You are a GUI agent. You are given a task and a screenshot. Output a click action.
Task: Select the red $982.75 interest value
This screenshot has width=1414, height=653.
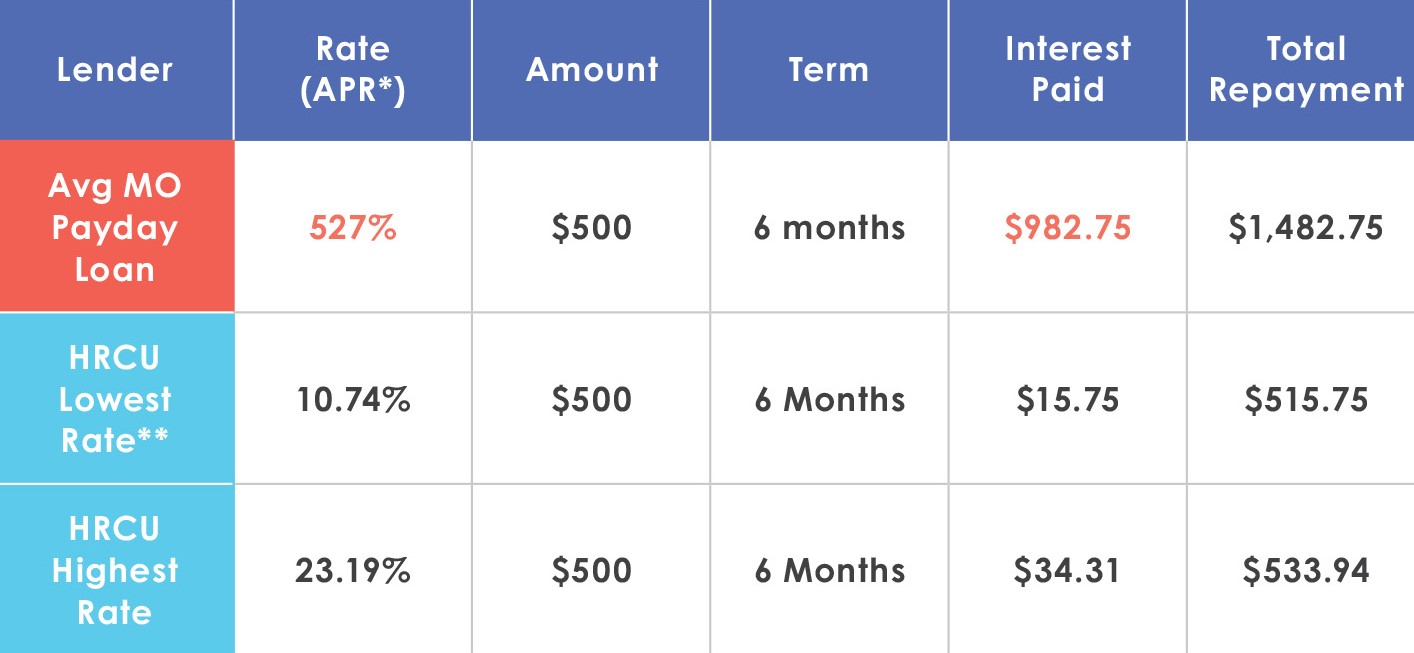click(1068, 228)
